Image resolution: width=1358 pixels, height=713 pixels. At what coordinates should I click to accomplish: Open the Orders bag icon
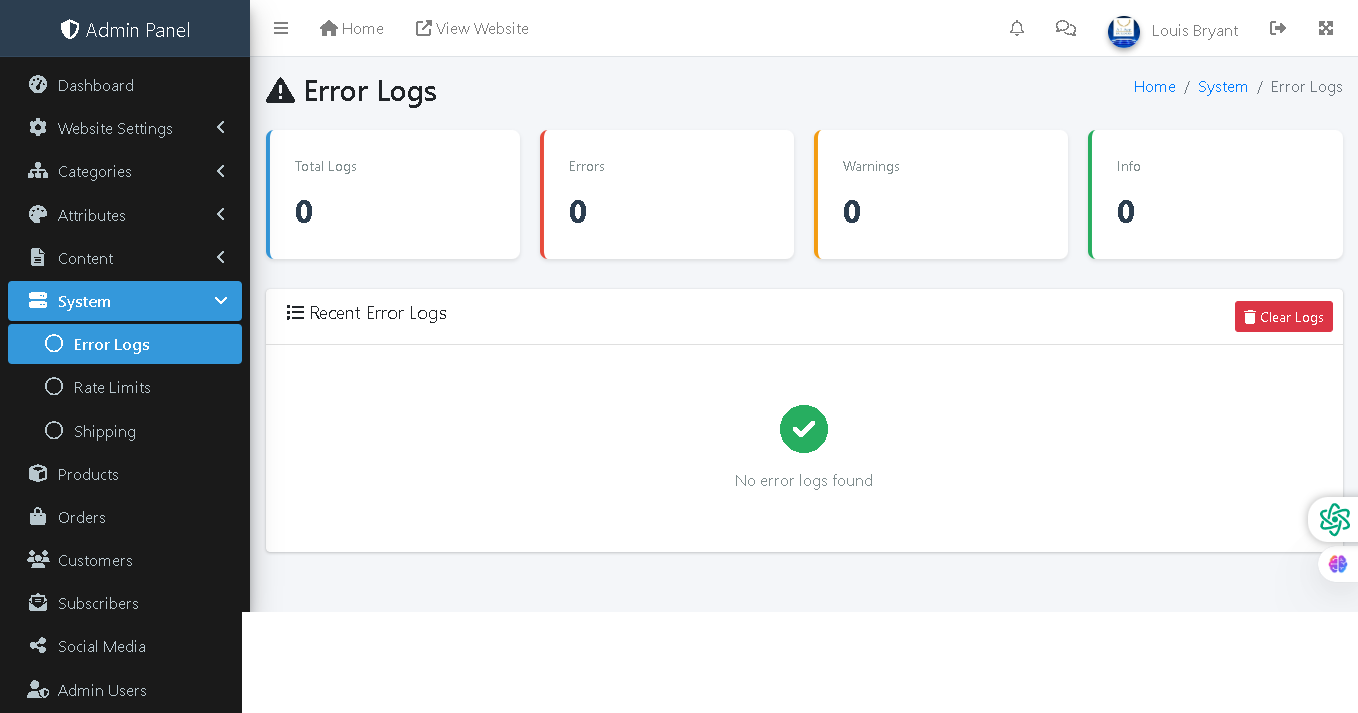point(38,517)
